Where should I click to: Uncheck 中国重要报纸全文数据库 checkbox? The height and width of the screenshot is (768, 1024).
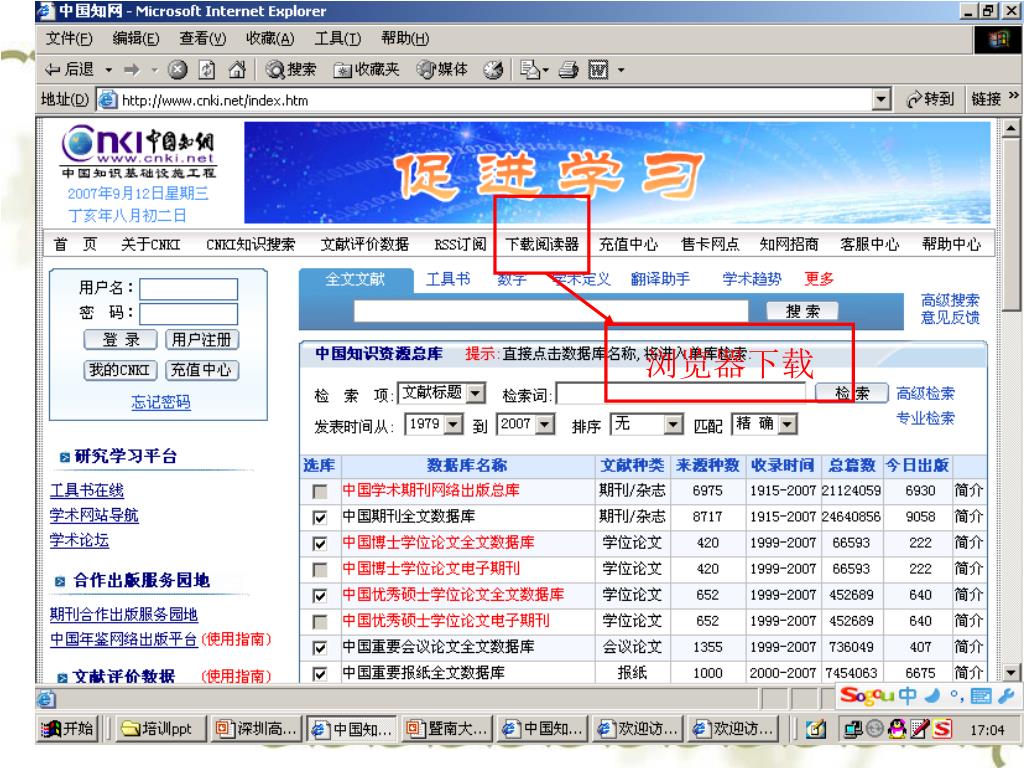pos(320,673)
